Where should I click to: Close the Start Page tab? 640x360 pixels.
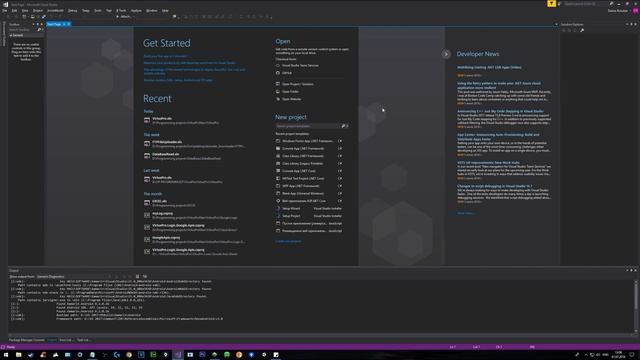point(69,24)
